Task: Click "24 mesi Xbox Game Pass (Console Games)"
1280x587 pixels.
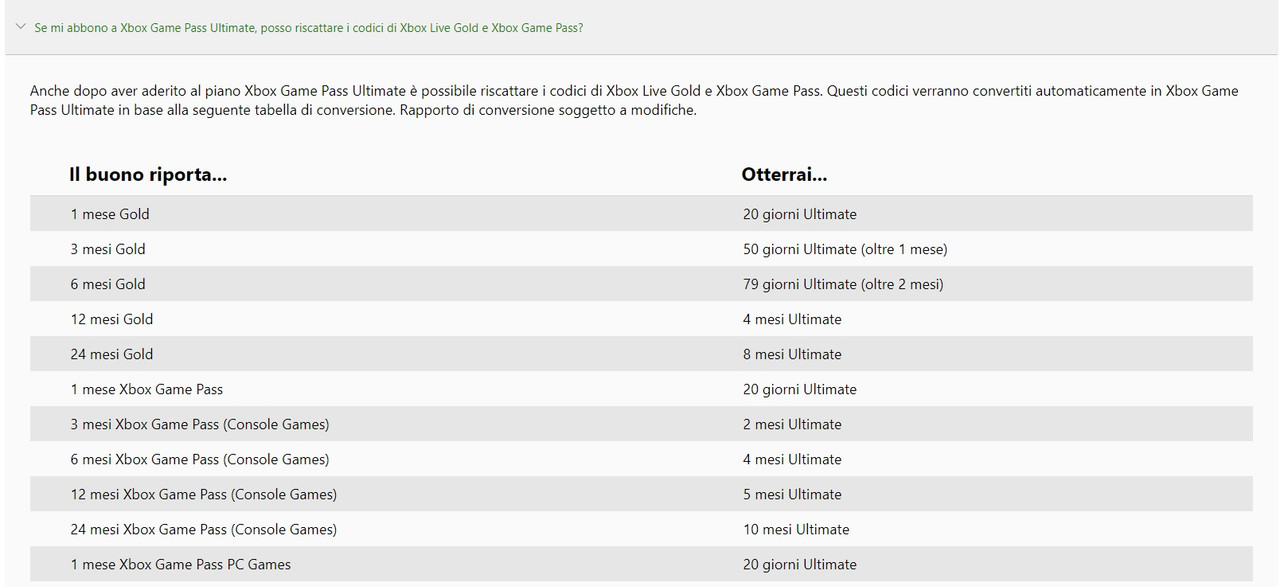Action: pos(204,529)
